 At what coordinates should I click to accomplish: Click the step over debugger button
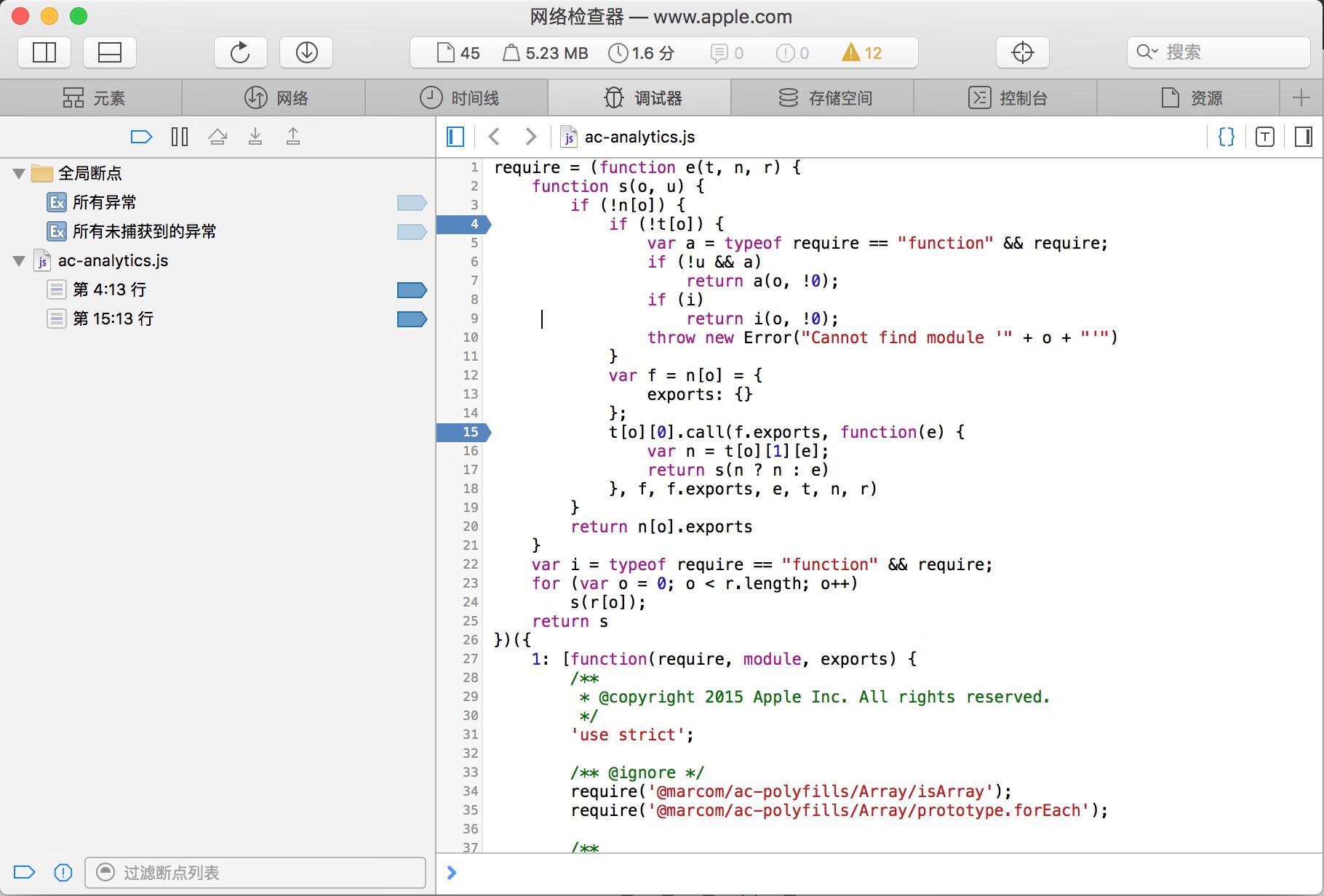[x=218, y=137]
